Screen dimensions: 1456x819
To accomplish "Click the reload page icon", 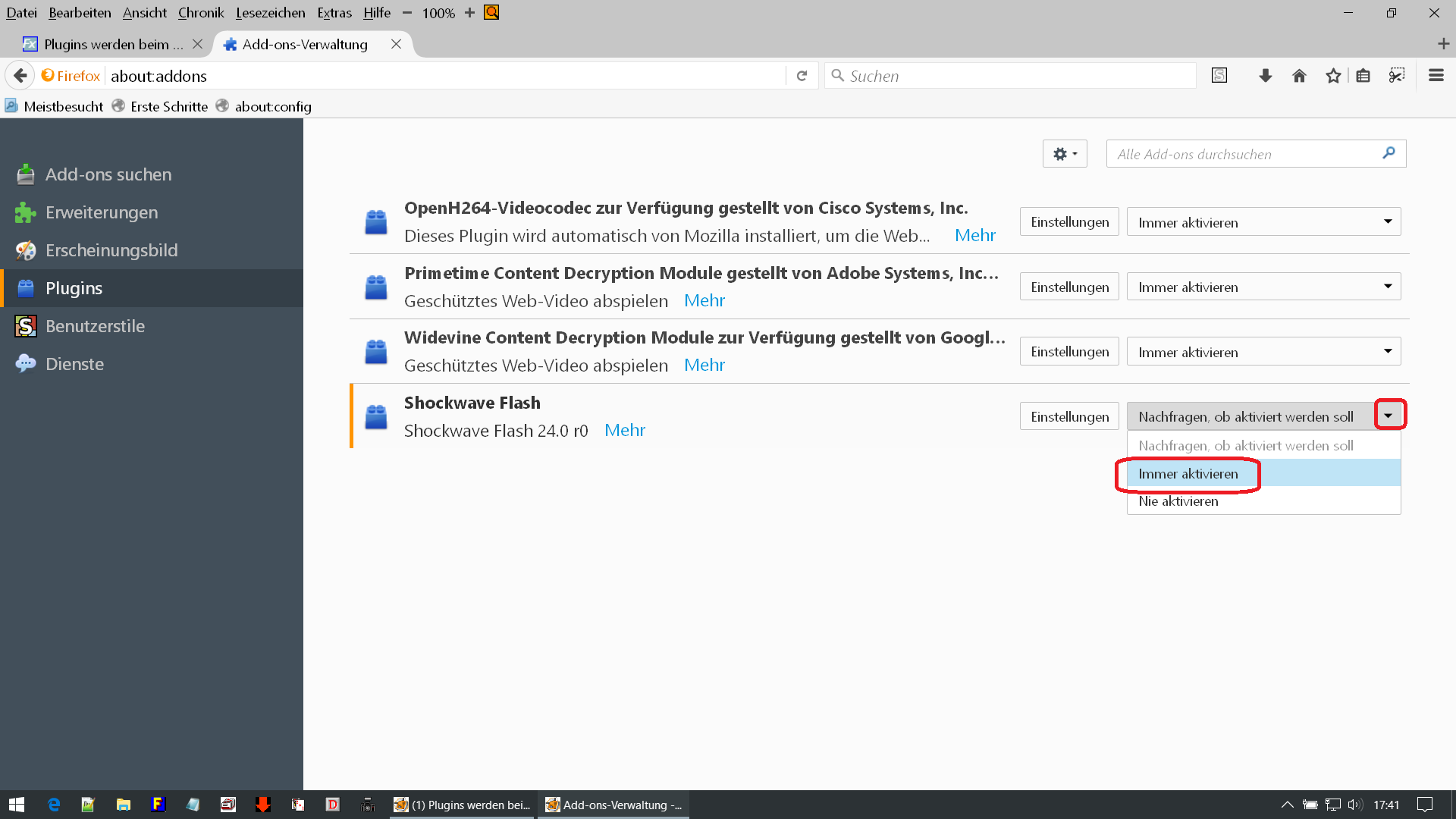I will 802,76.
